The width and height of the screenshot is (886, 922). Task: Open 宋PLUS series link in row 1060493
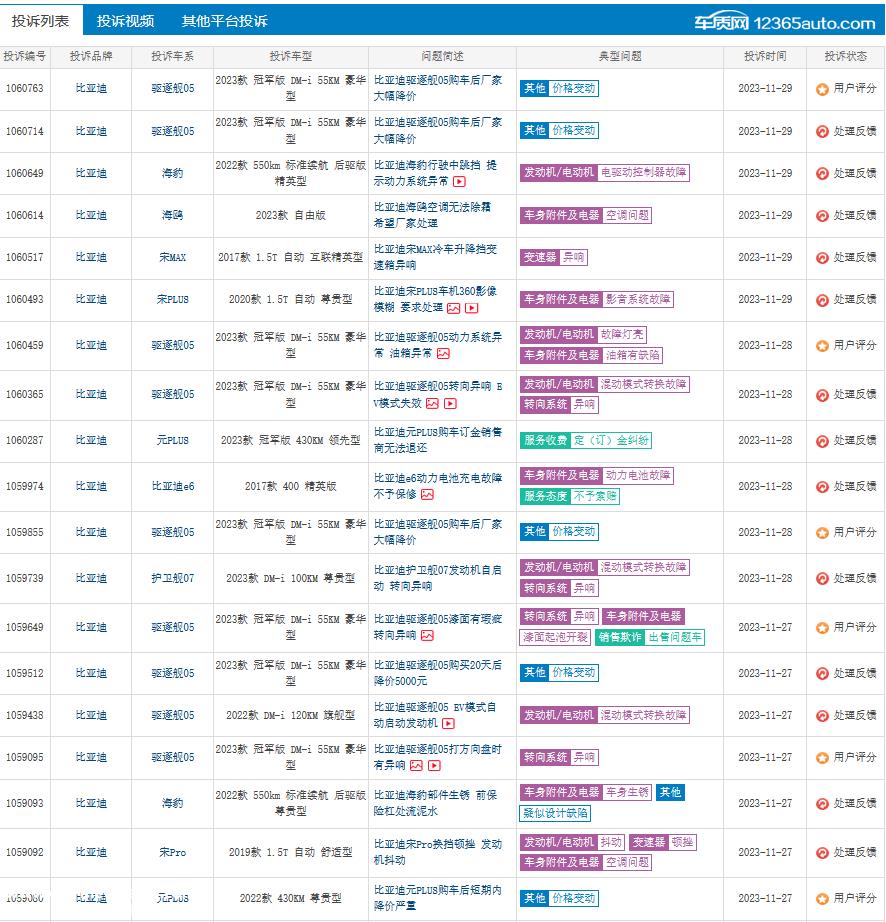(x=172, y=299)
